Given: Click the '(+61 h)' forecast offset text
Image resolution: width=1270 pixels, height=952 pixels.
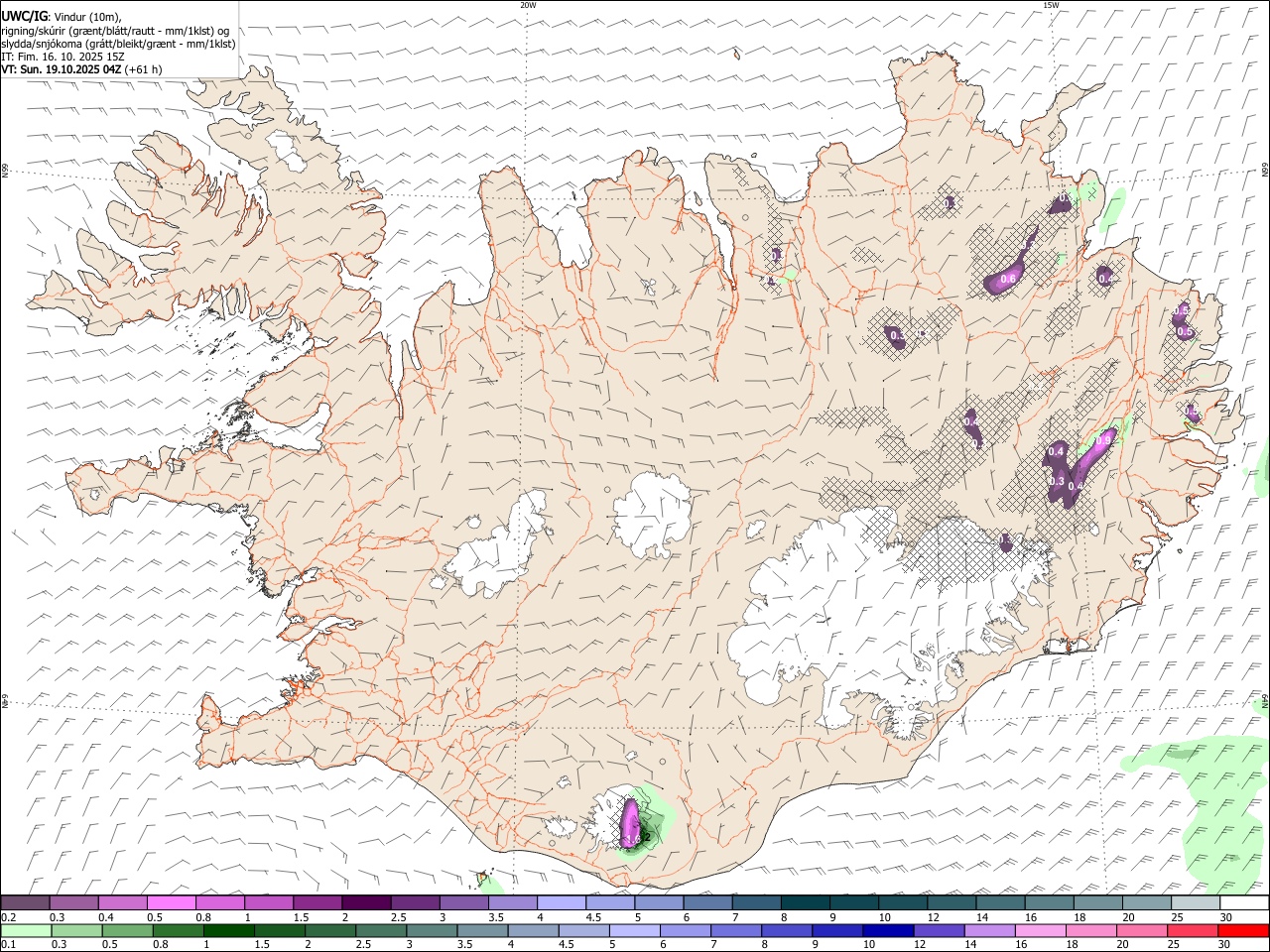Looking at the screenshot, I should tap(143, 69).
